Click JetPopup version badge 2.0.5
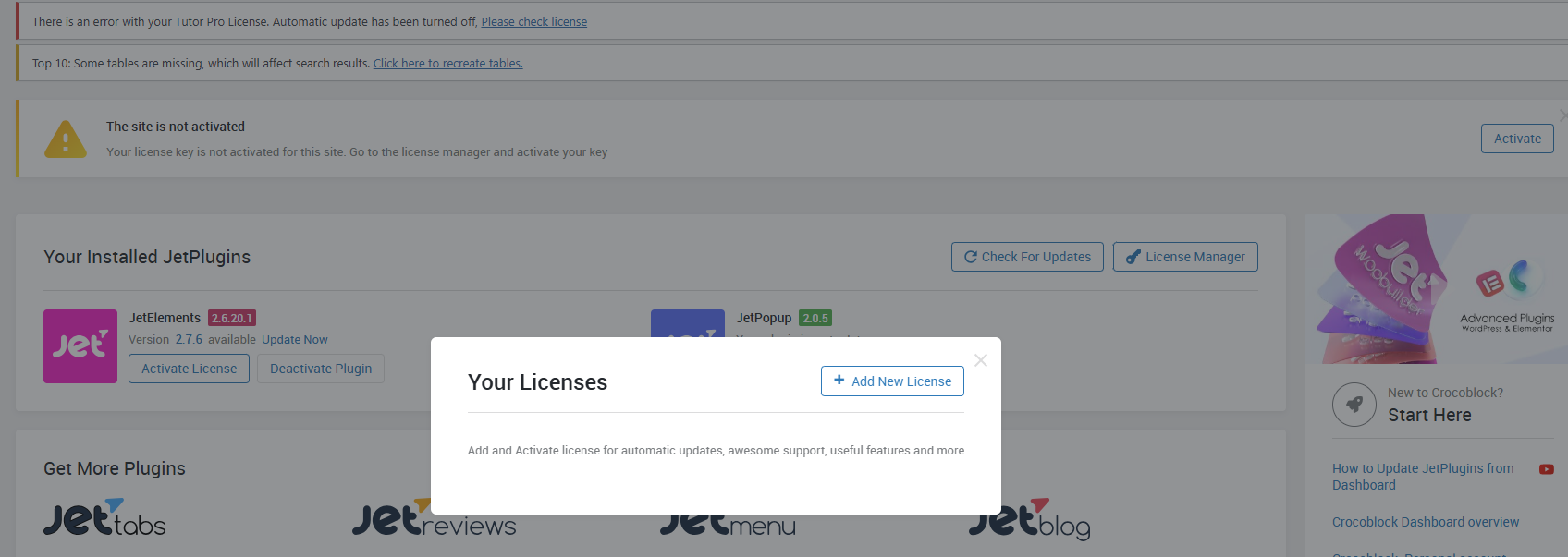 [815, 318]
